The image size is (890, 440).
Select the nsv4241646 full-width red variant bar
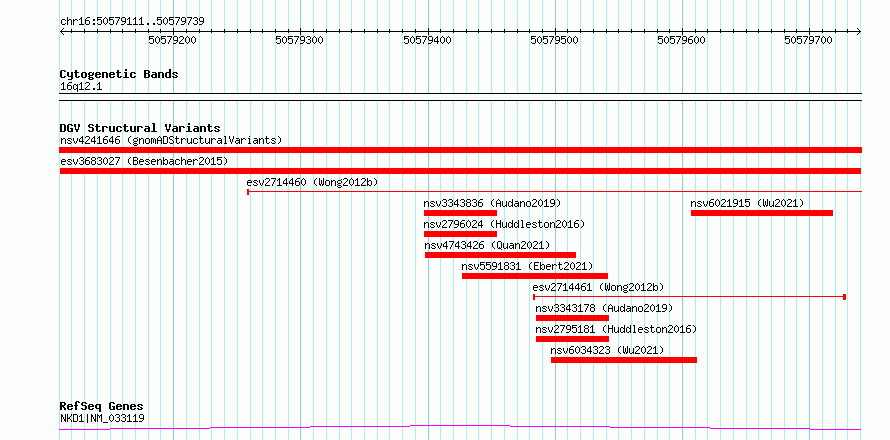460,150
